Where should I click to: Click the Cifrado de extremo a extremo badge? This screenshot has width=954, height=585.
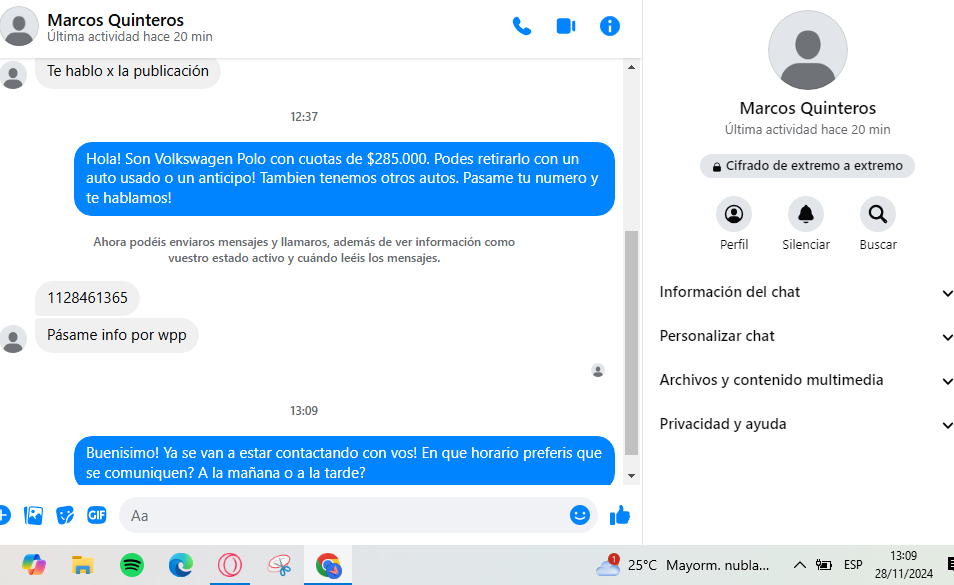[807, 165]
